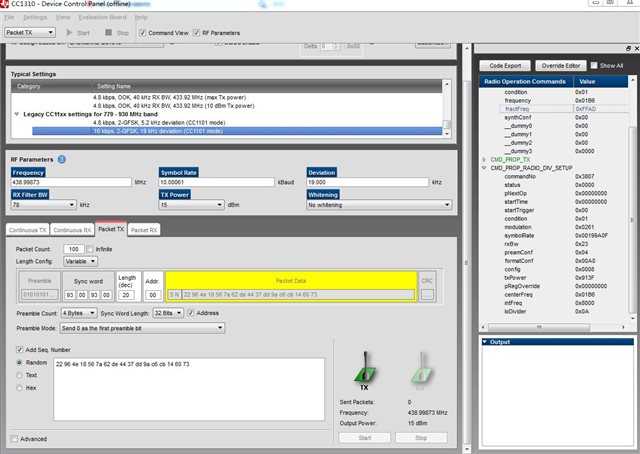The image size is (640, 454).
Task: Open the Length Config dropdown
Action: tap(80, 261)
